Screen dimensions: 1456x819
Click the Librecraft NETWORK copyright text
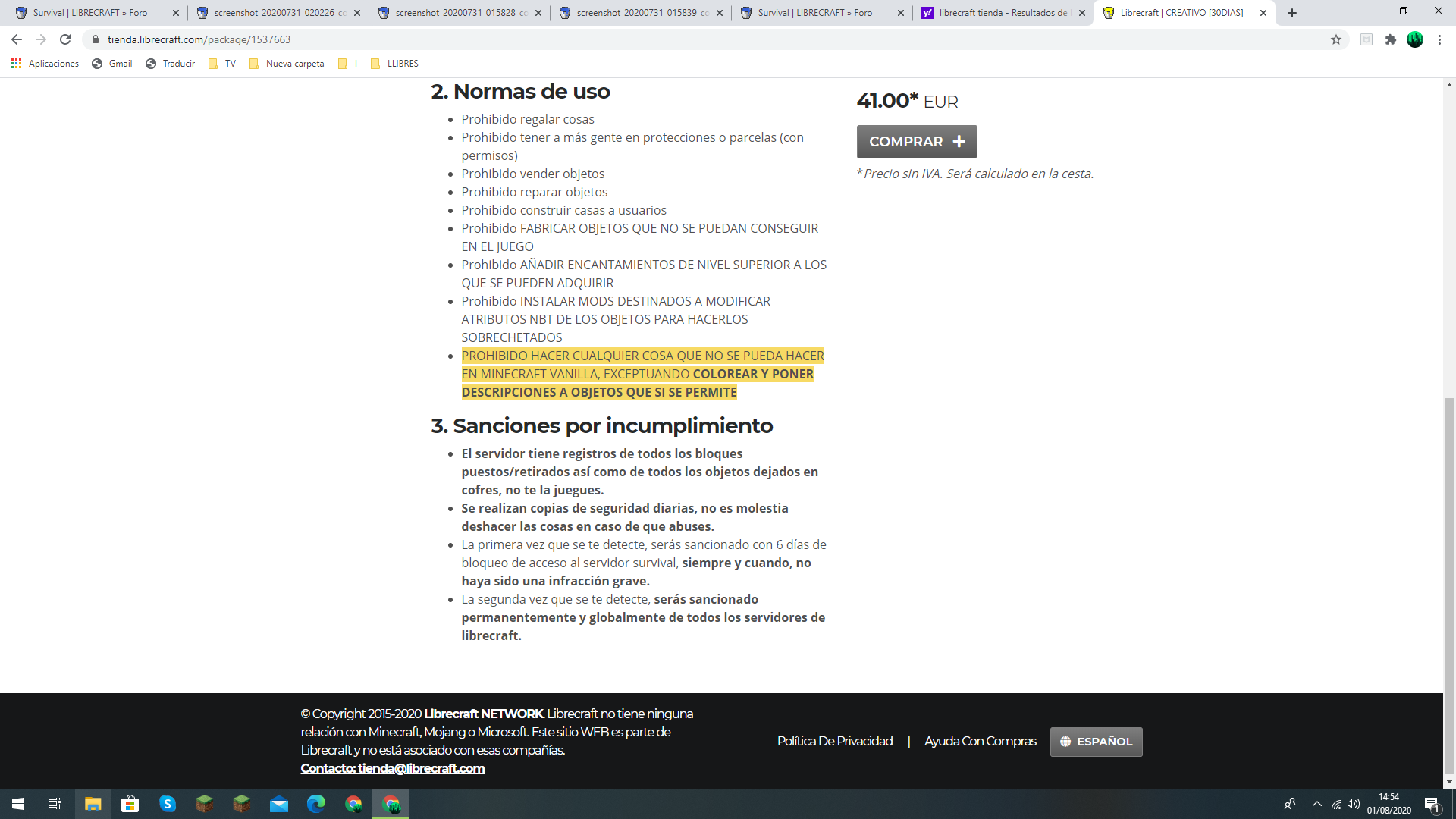tap(484, 714)
